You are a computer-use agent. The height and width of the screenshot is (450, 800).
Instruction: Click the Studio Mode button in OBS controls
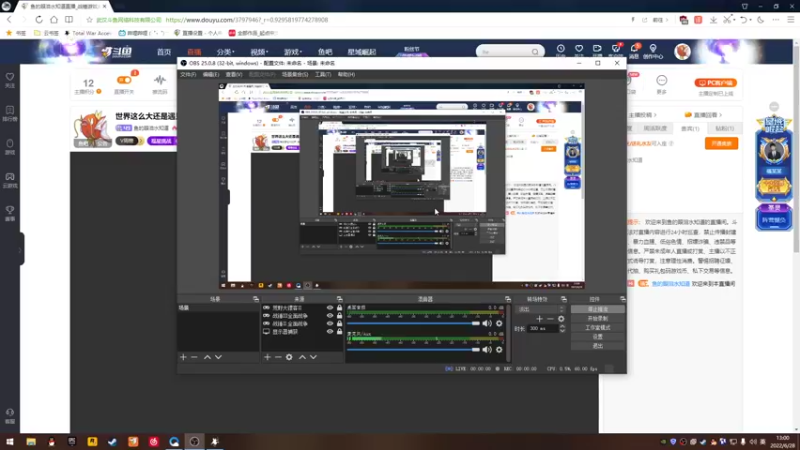pyautogui.click(x=597, y=328)
